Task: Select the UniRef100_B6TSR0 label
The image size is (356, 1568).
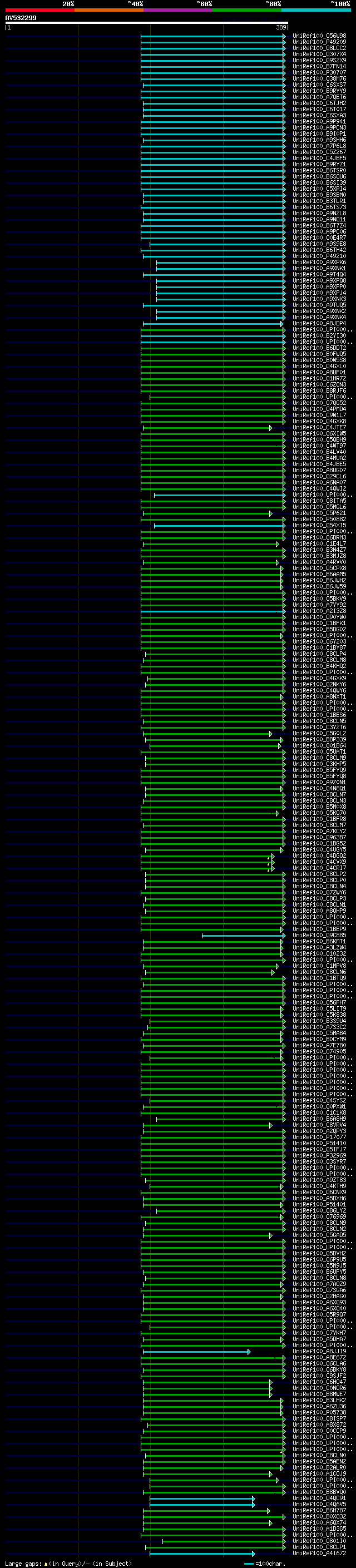Action: 319,170
